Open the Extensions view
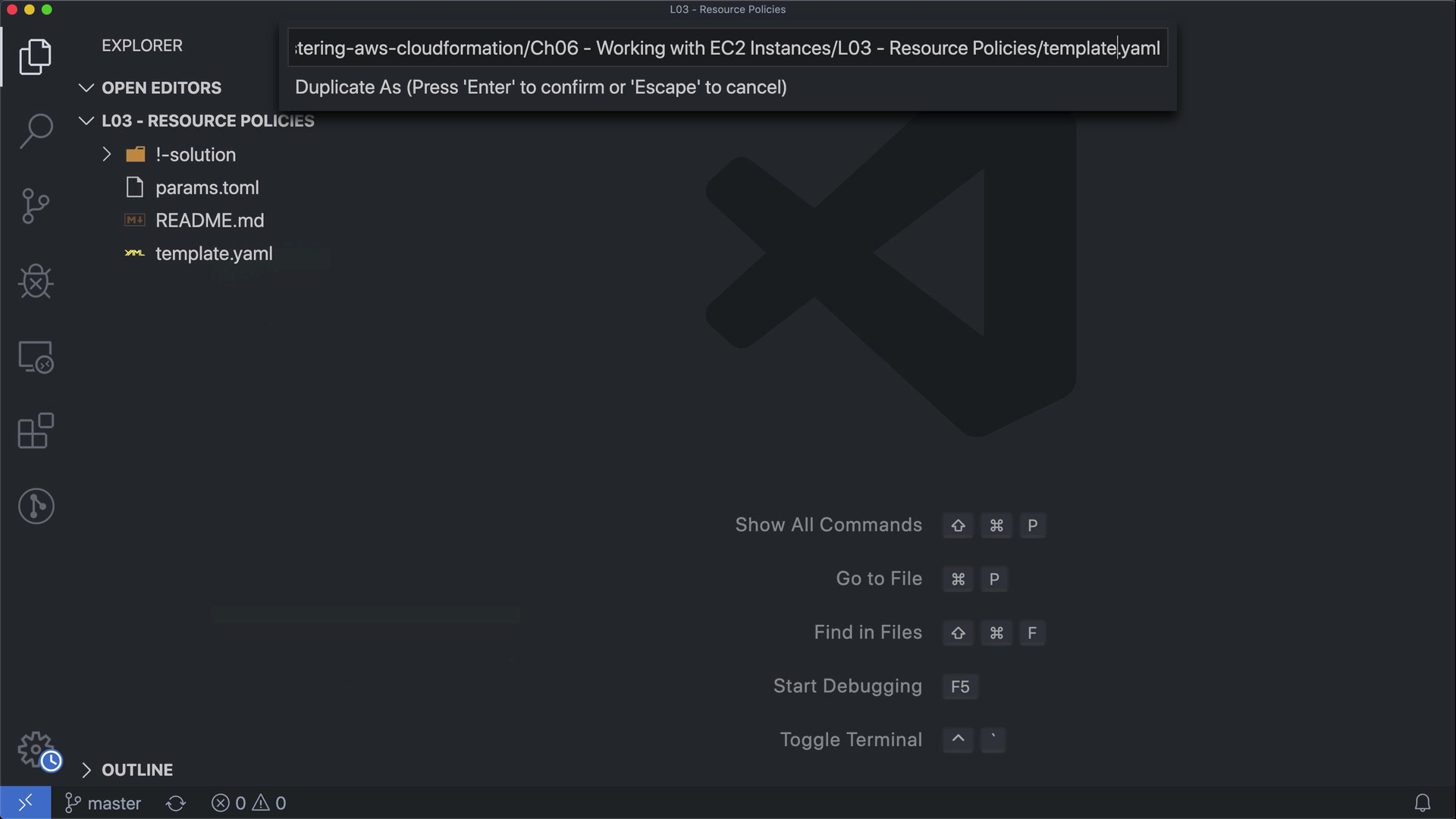1456x819 pixels. [36, 431]
